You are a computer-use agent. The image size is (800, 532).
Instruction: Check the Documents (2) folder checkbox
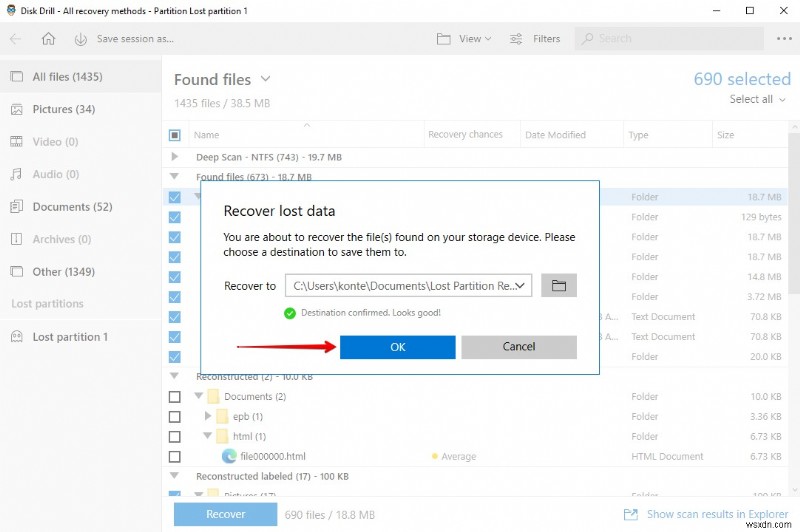[x=175, y=397]
